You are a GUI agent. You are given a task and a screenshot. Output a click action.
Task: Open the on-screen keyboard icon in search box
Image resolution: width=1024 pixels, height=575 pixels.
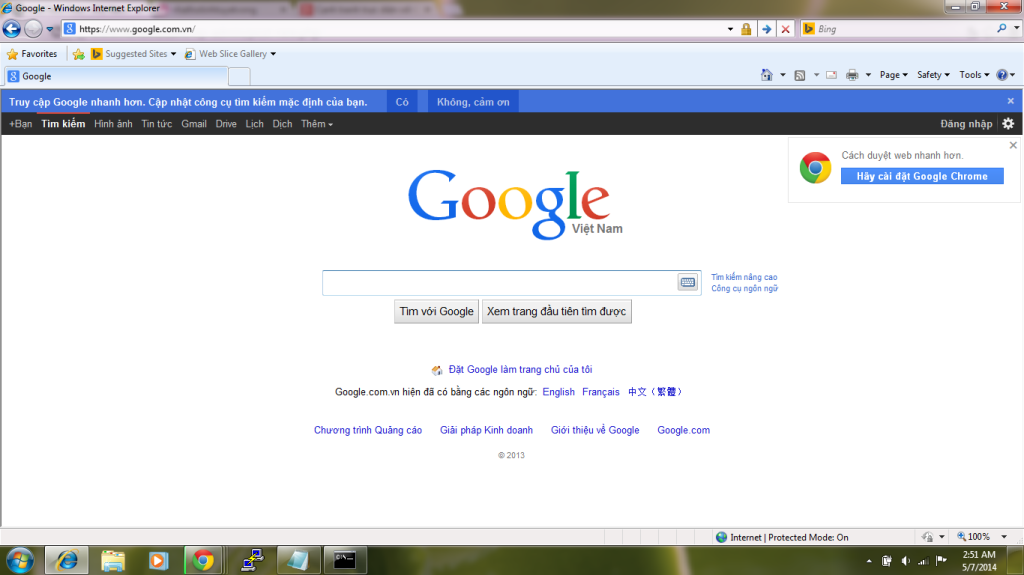tap(688, 282)
